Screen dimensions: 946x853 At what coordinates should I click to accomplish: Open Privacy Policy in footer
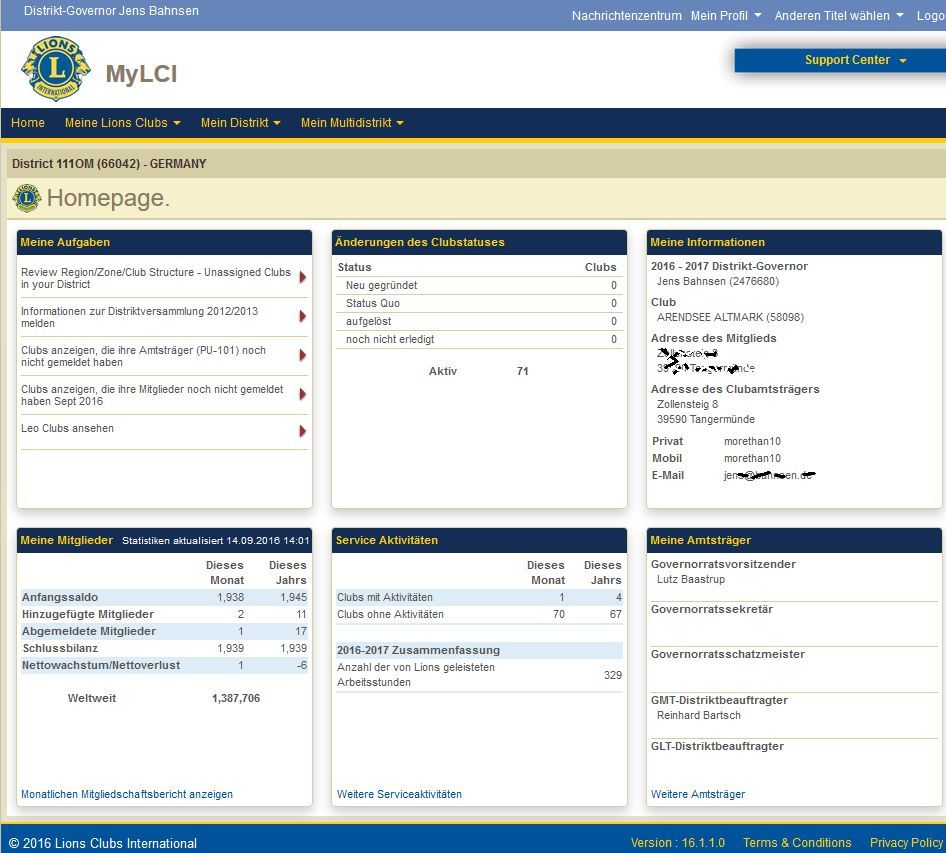click(x=906, y=842)
